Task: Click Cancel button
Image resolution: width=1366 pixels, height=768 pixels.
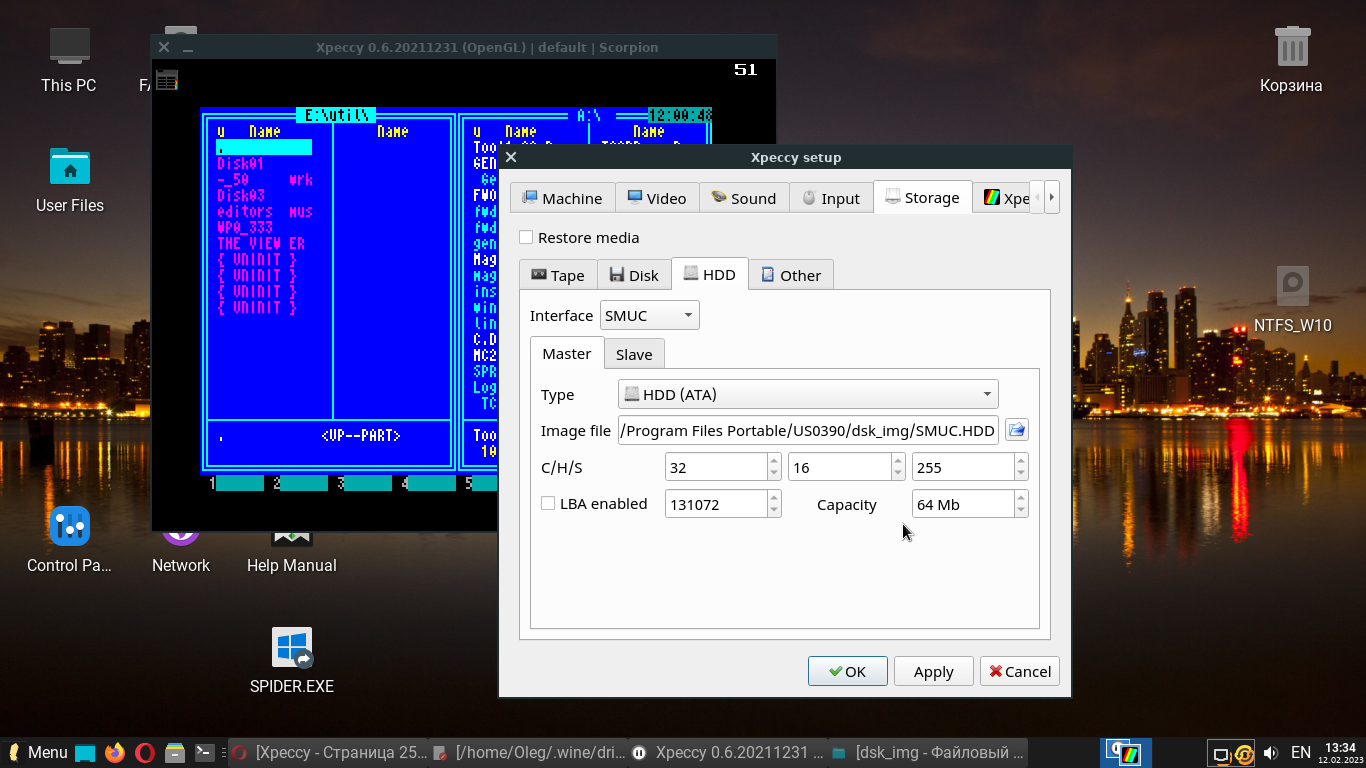Action: (x=1020, y=671)
